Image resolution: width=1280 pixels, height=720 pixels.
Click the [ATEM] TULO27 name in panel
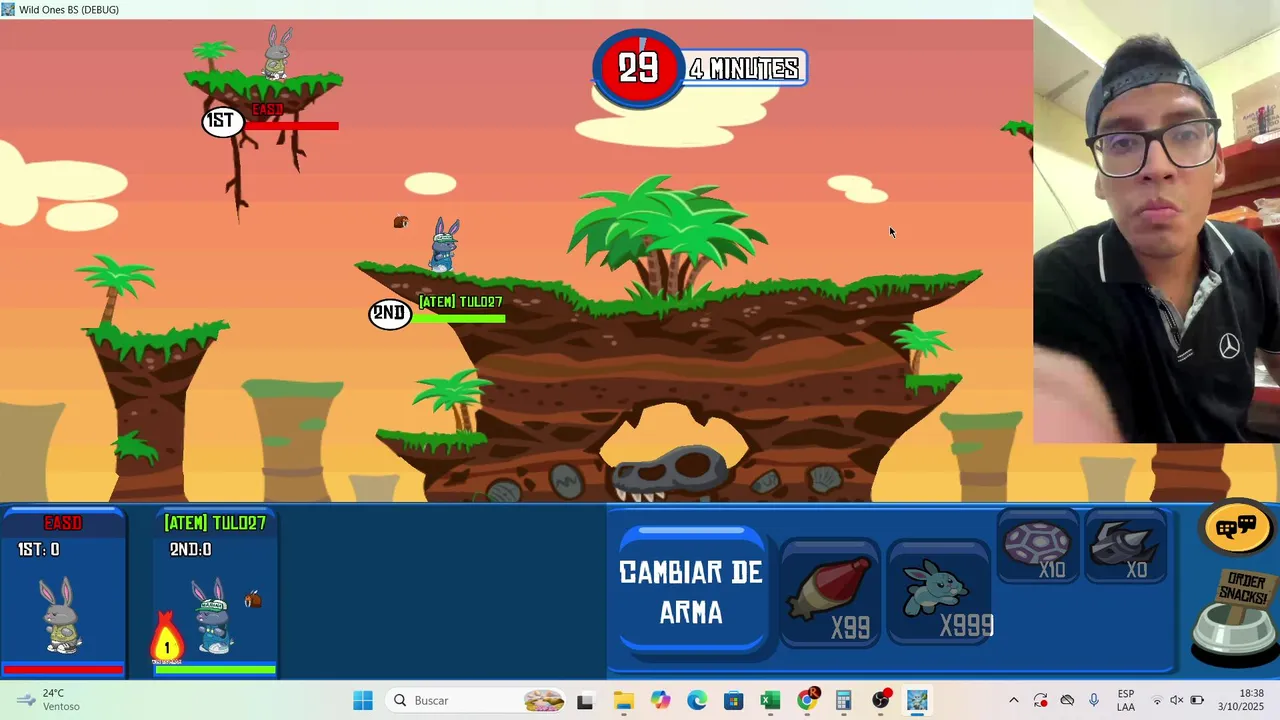point(215,523)
